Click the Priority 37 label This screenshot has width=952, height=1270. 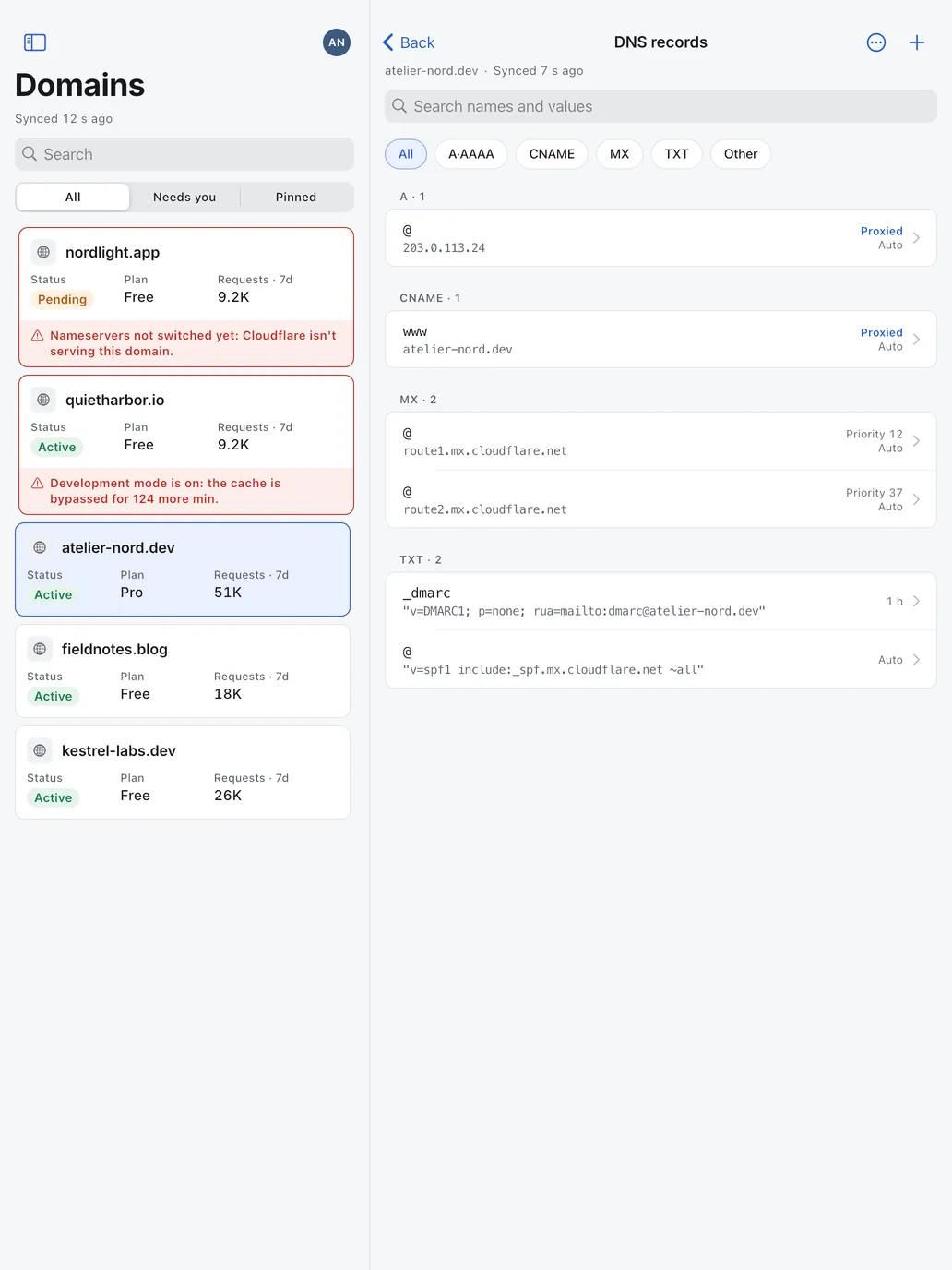[x=875, y=493]
